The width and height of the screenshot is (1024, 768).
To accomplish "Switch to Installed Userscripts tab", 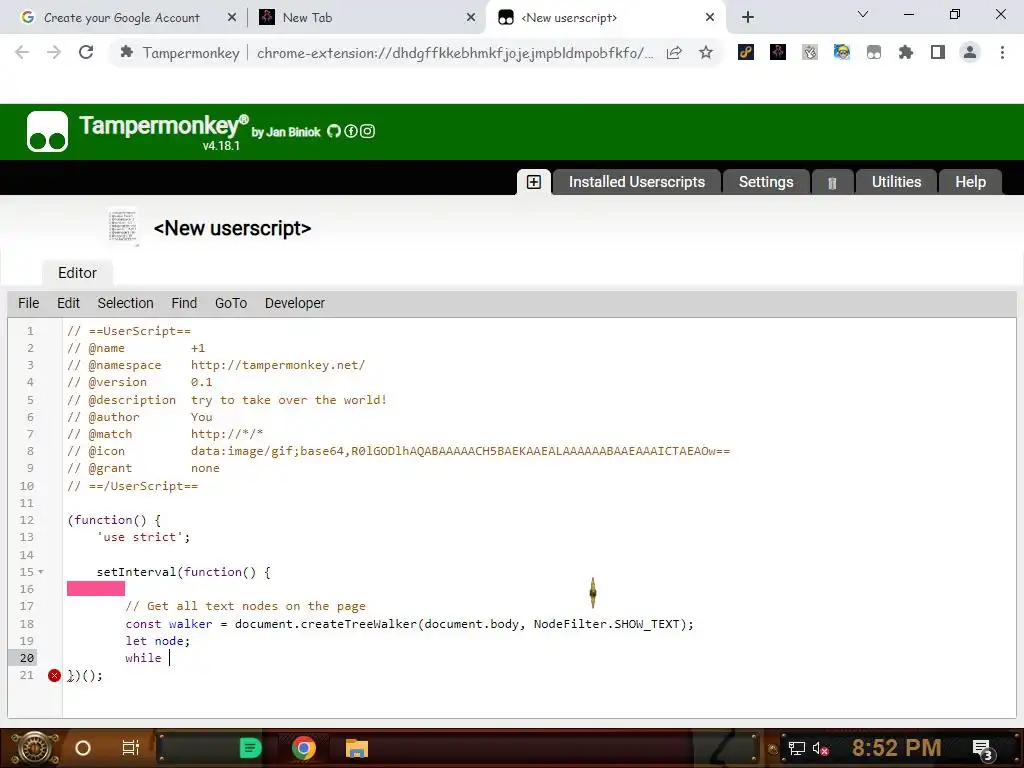I will pyautogui.click(x=637, y=182).
